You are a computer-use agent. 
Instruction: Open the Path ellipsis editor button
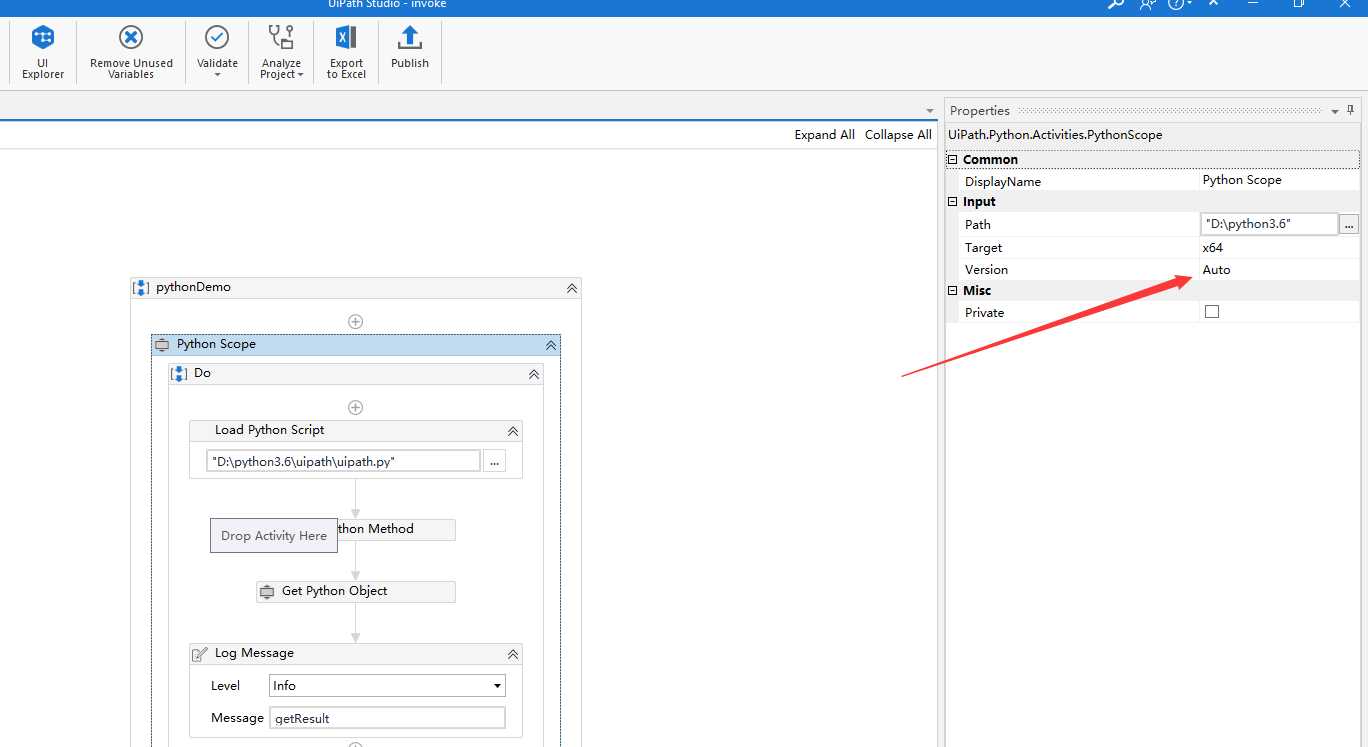[x=1349, y=224]
